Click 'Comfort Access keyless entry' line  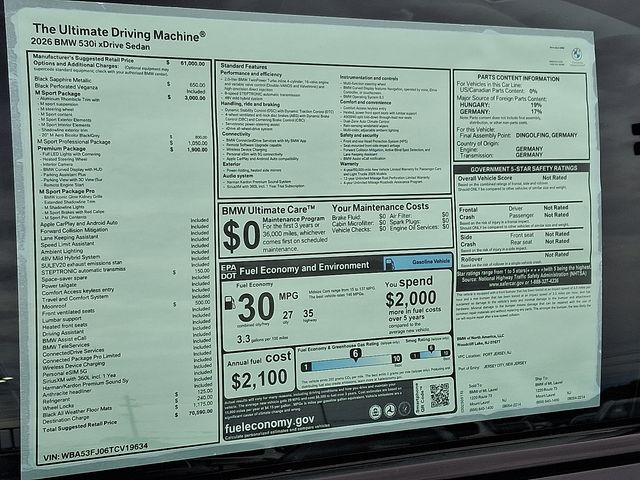(x=78, y=291)
